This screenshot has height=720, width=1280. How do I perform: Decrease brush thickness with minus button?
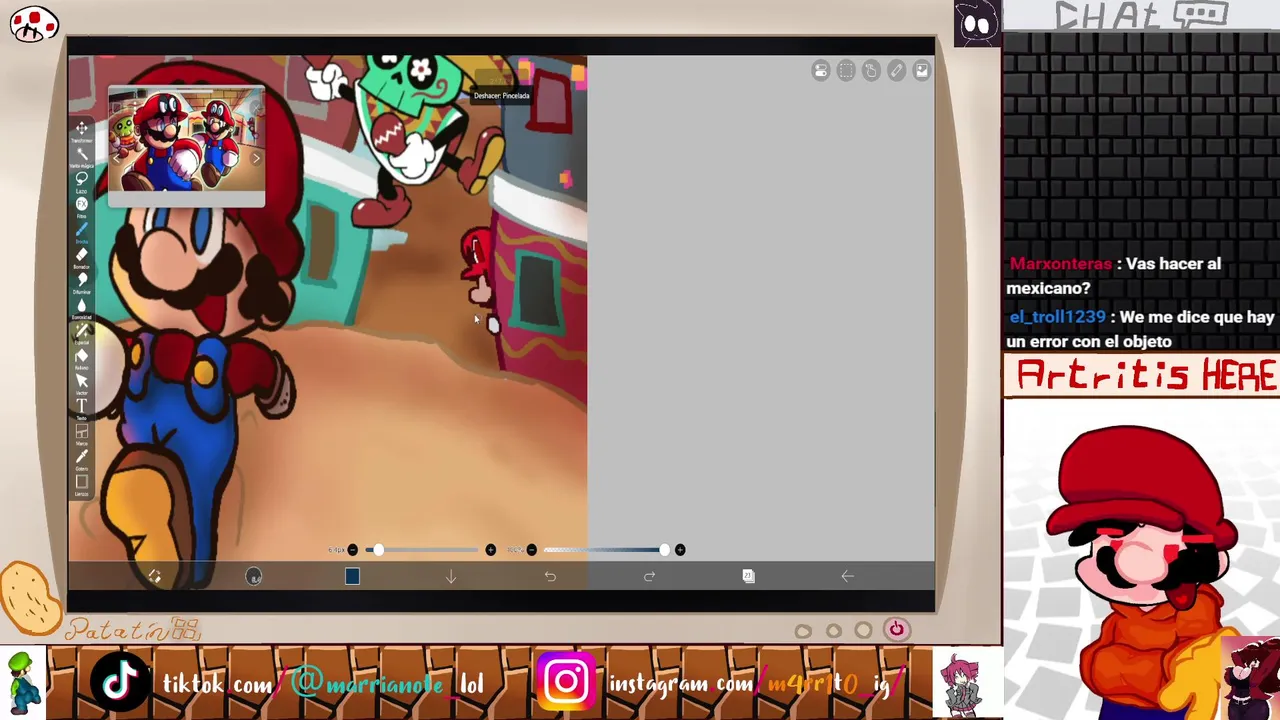coord(352,550)
